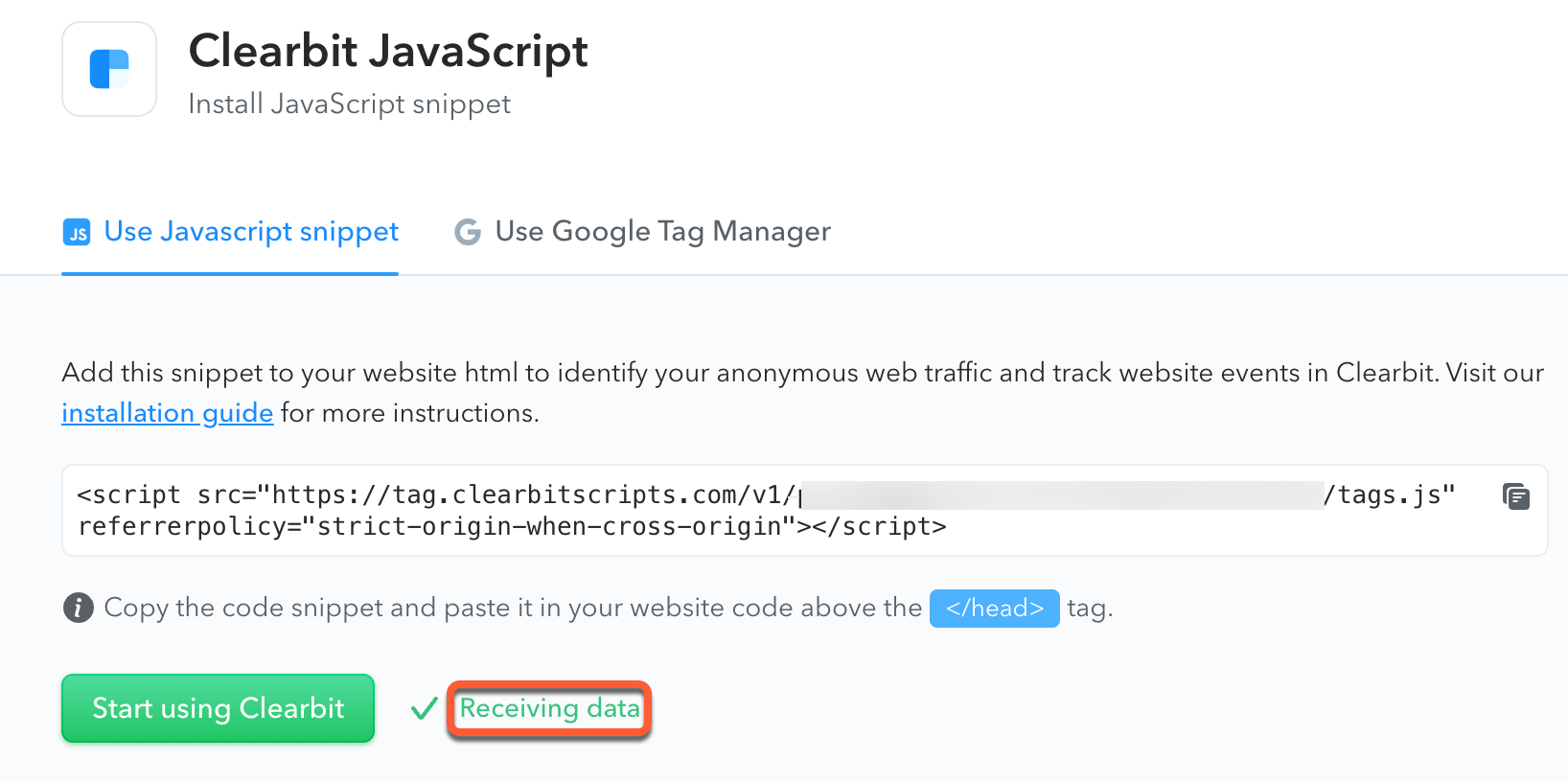Click the Install JavaScript snippet subtitle
1568x782 pixels.
click(350, 103)
